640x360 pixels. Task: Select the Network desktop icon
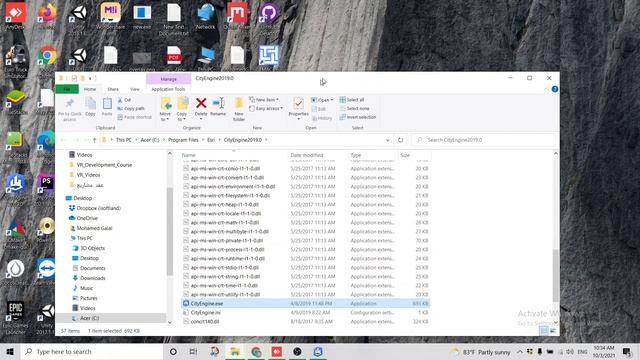point(206,16)
